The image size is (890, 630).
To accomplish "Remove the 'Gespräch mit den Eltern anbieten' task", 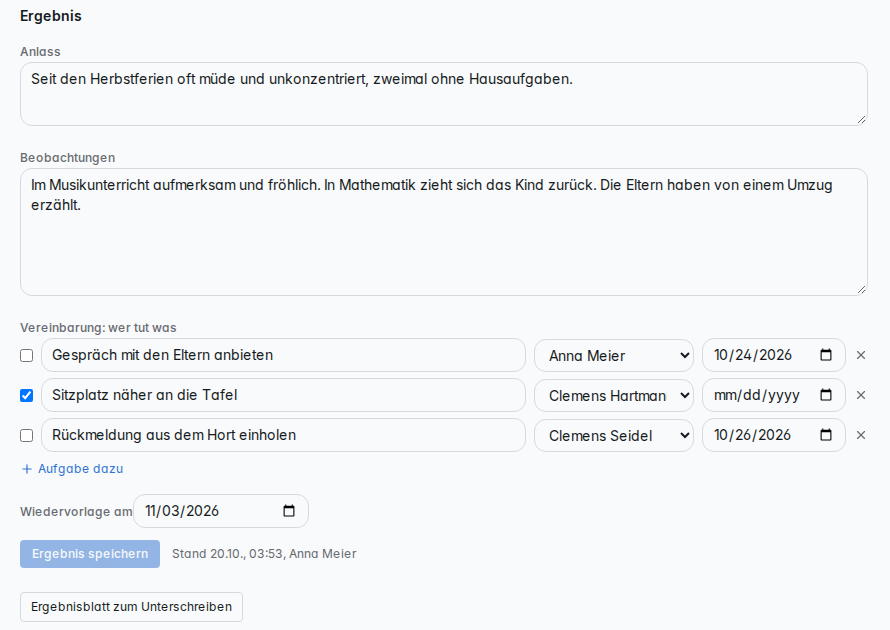I will point(861,355).
